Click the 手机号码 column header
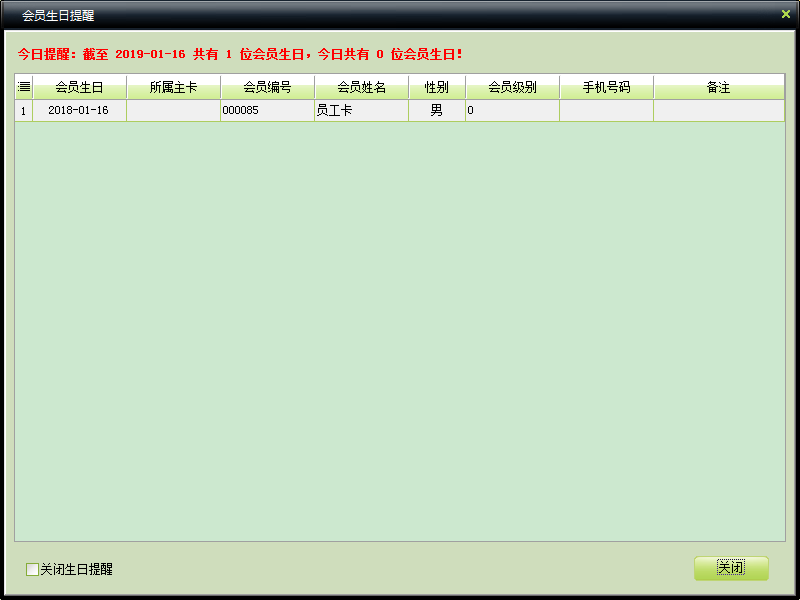This screenshot has width=800, height=600. click(606, 87)
